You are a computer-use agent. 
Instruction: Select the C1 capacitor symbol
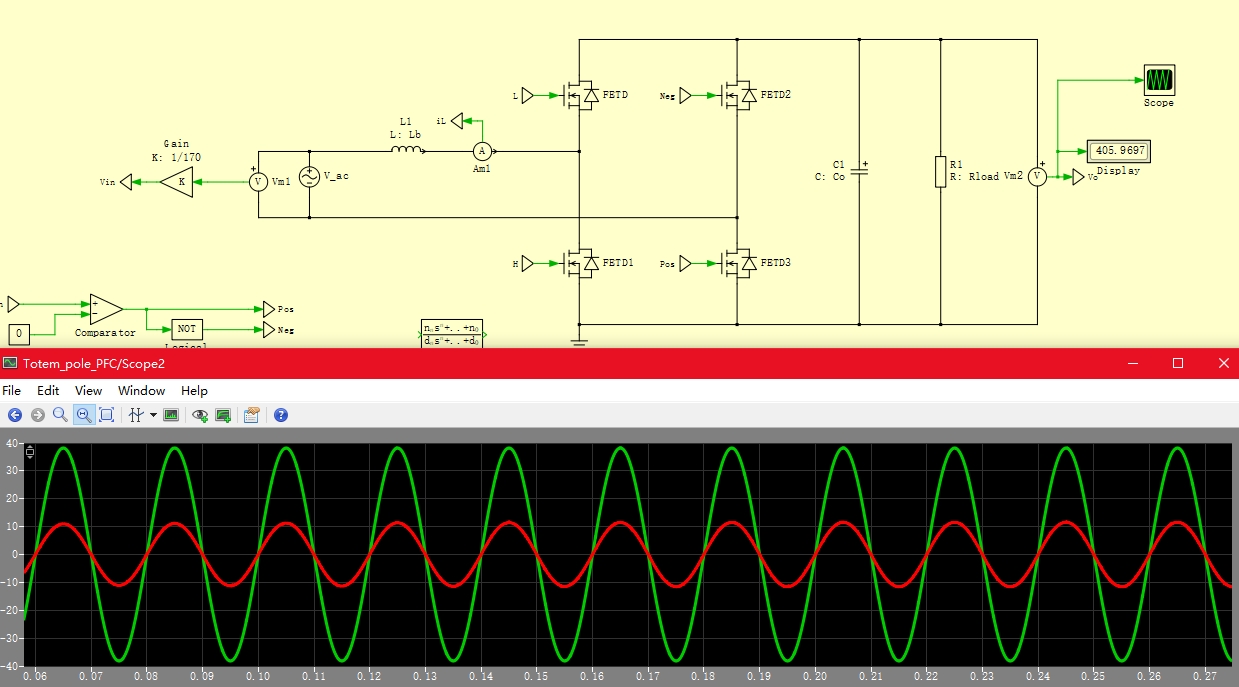coord(859,171)
